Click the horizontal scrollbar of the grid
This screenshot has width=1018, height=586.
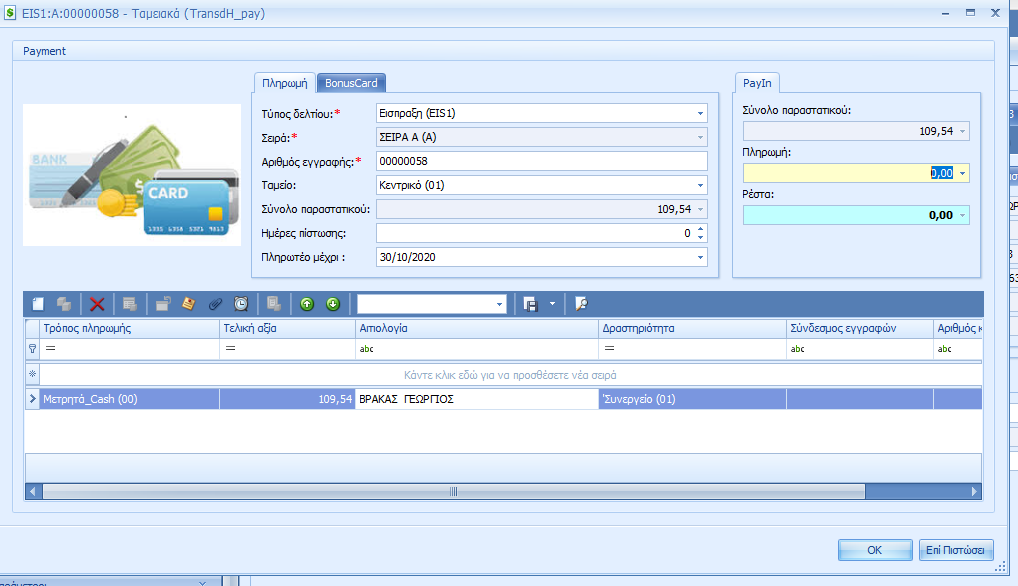click(452, 492)
